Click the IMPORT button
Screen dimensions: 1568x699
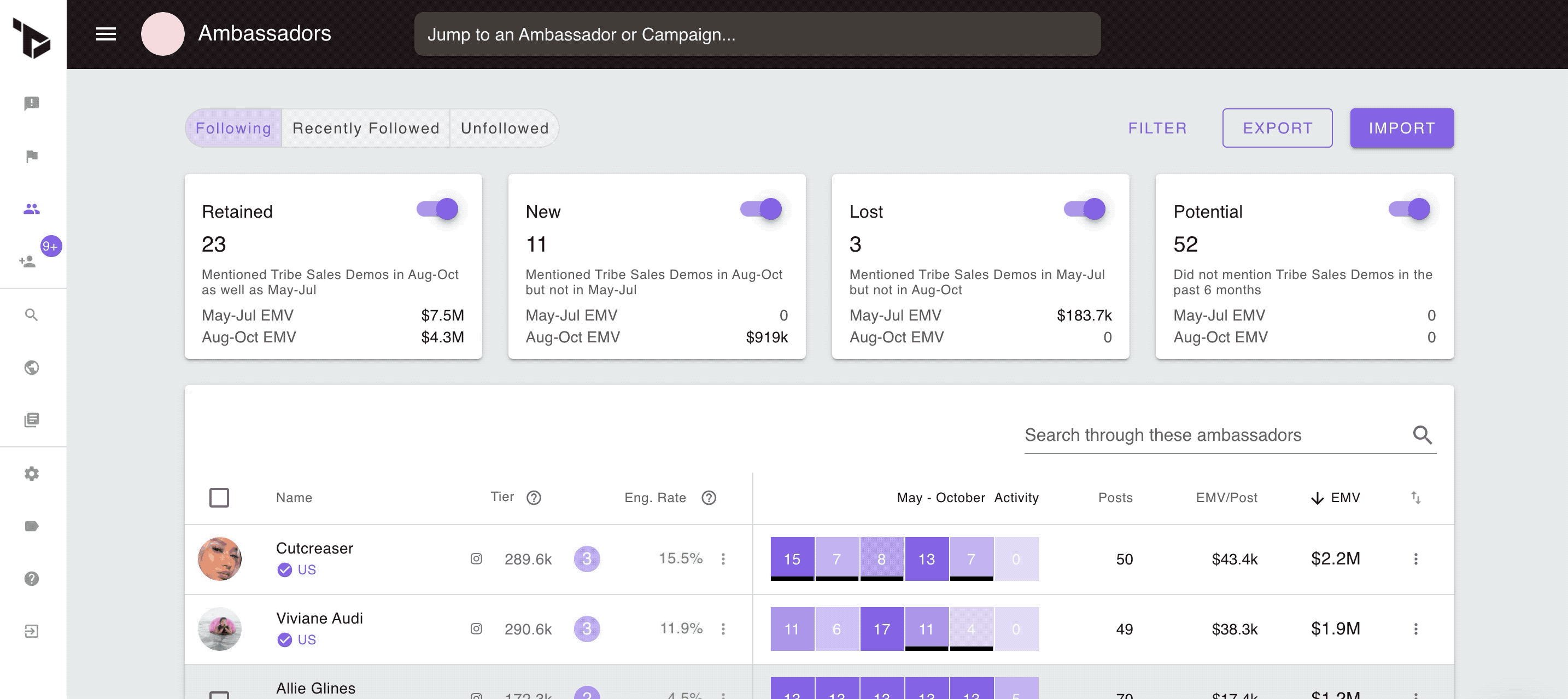click(x=1402, y=128)
